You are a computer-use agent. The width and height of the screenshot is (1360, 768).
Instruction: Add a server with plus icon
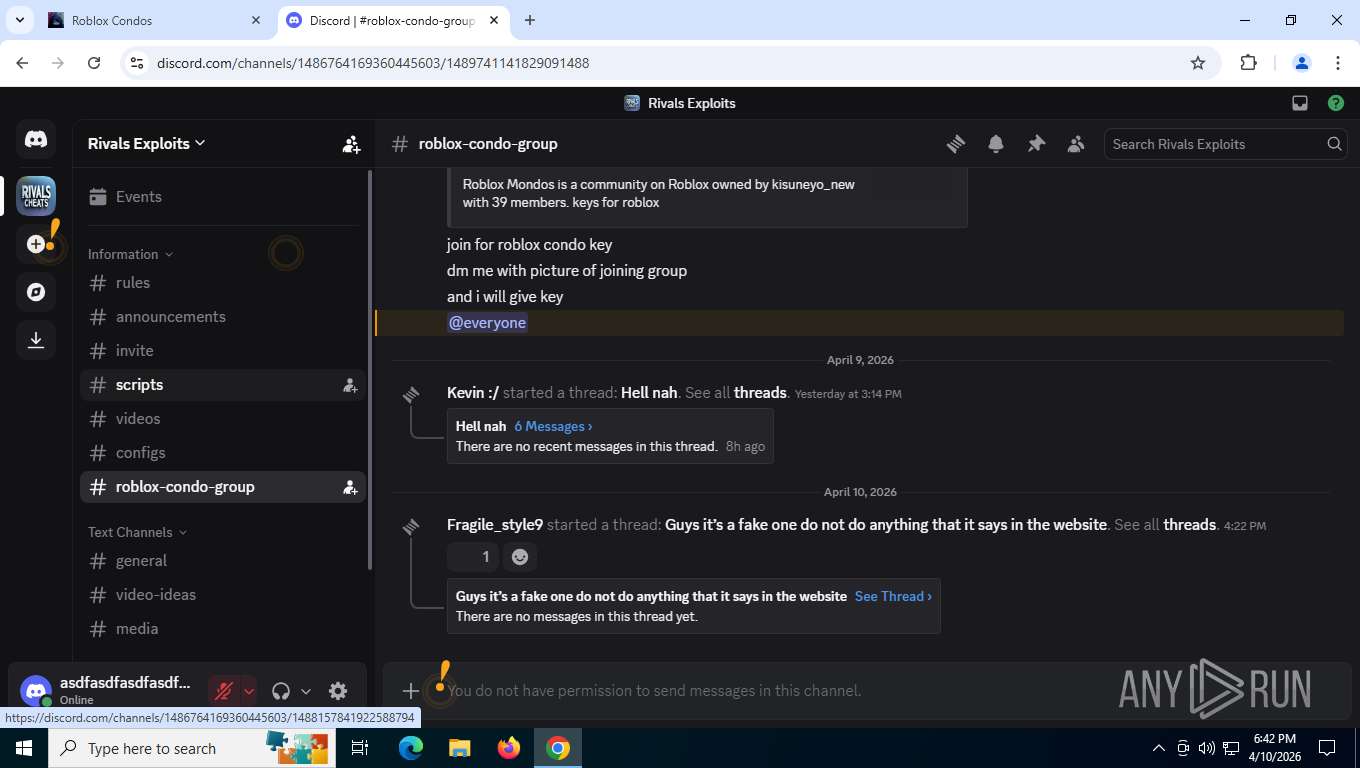pyautogui.click(x=36, y=244)
